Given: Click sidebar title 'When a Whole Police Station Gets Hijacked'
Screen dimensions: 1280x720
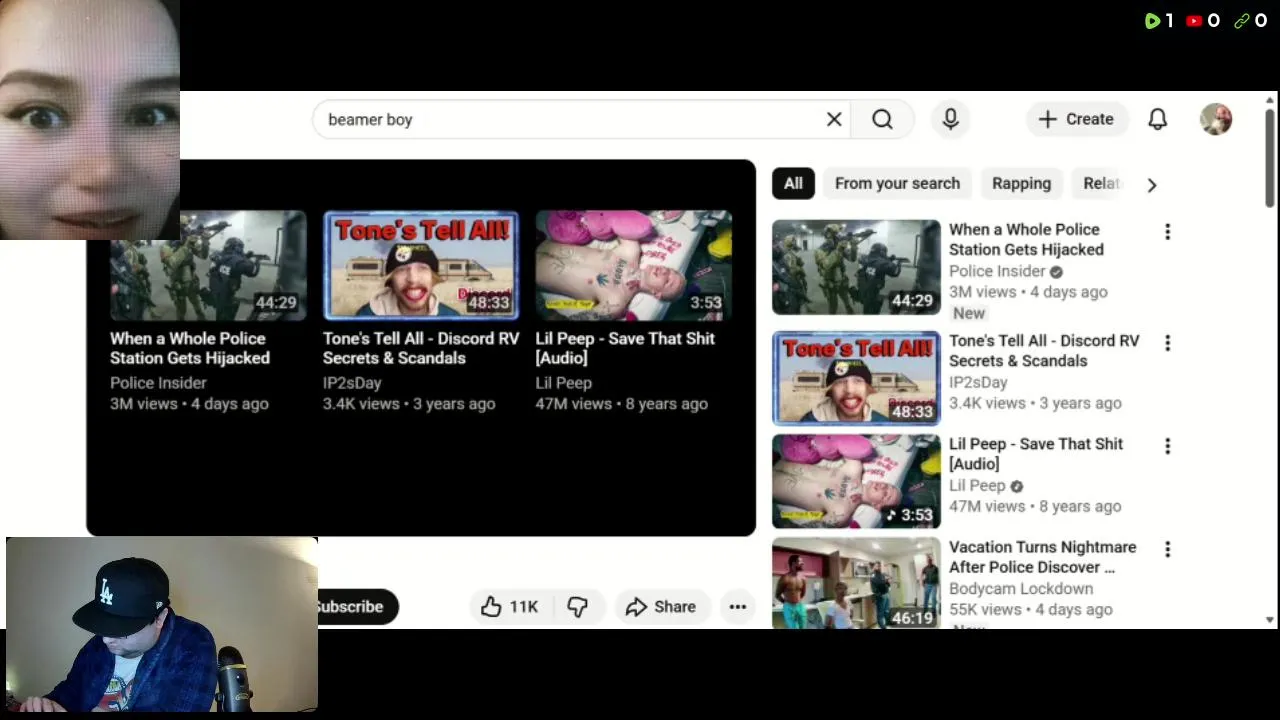Looking at the screenshot, I should pos(1026,240).
